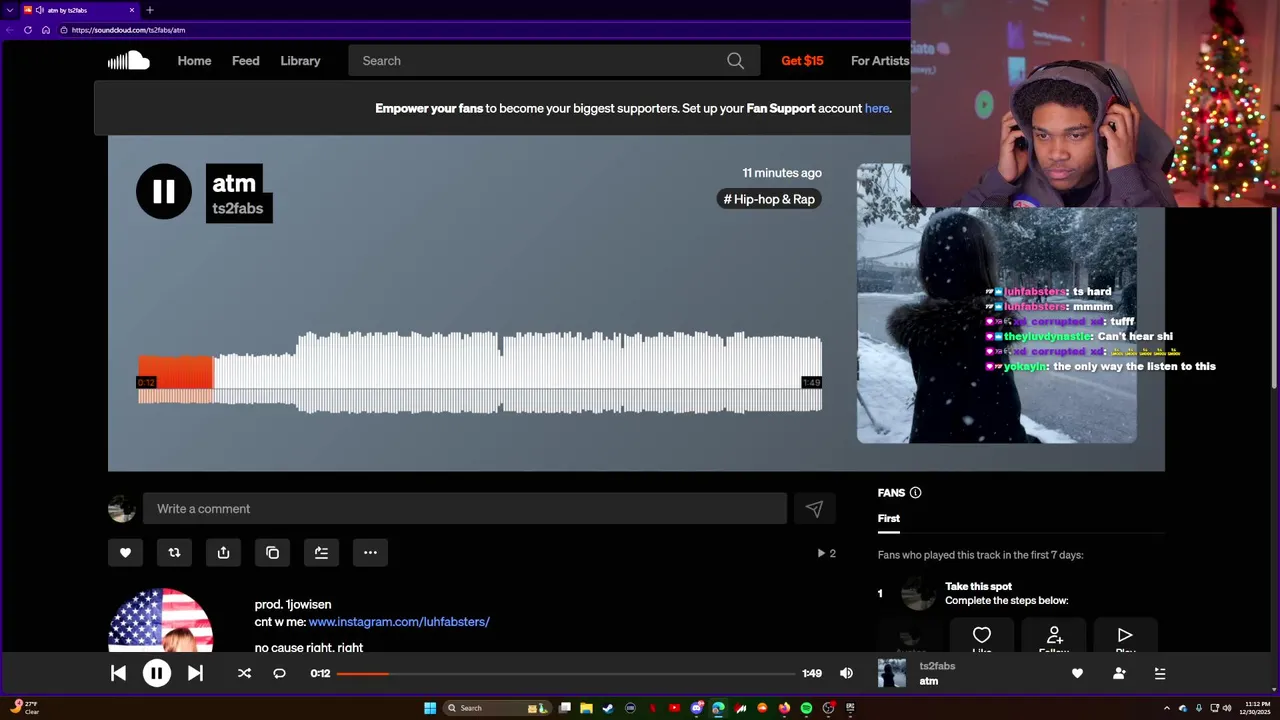Click the page vertical scrollbar
Screen dimensions: 1280x720
tap(1274, 298)
